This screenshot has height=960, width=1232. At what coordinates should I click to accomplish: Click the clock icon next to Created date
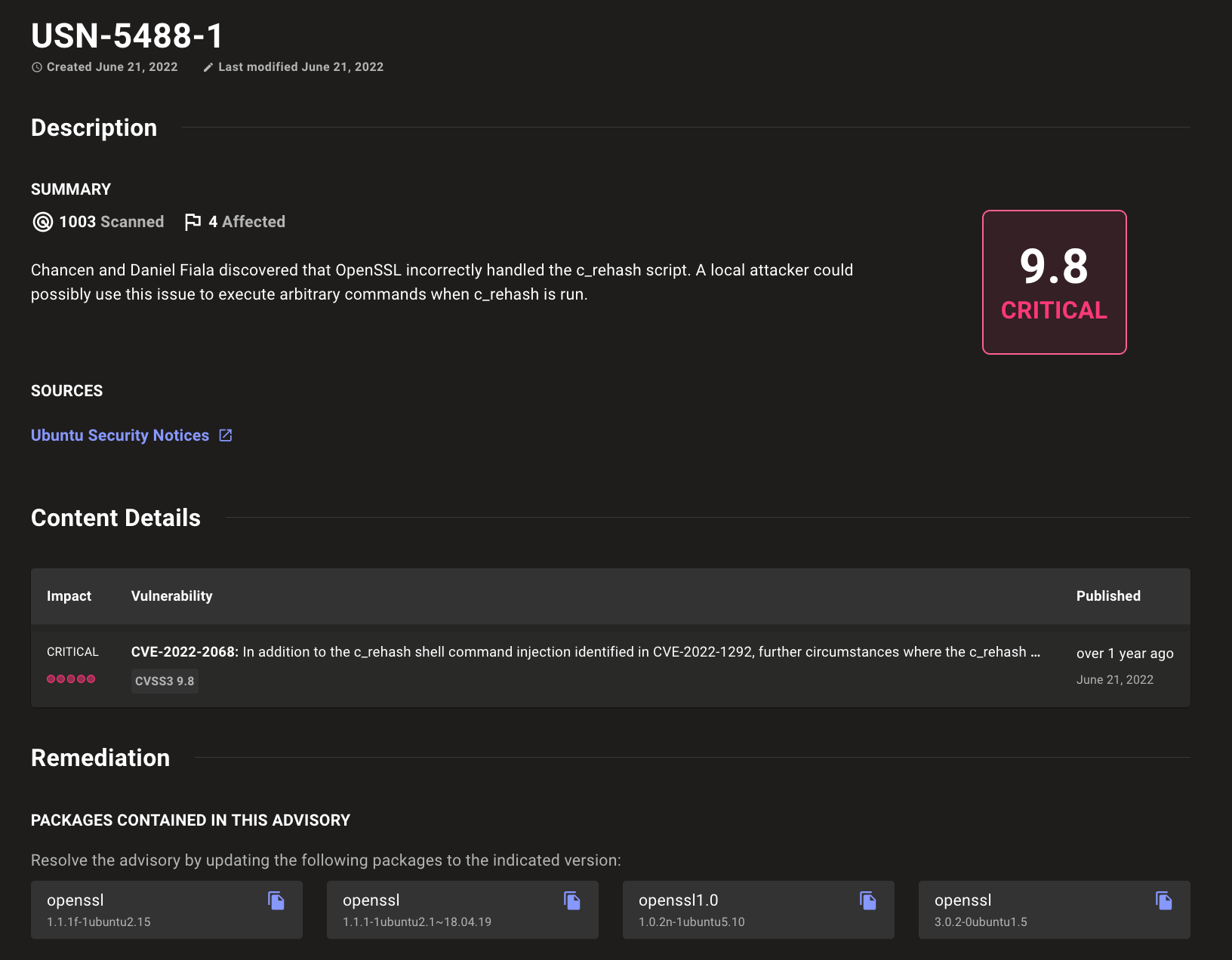point(37,67)
